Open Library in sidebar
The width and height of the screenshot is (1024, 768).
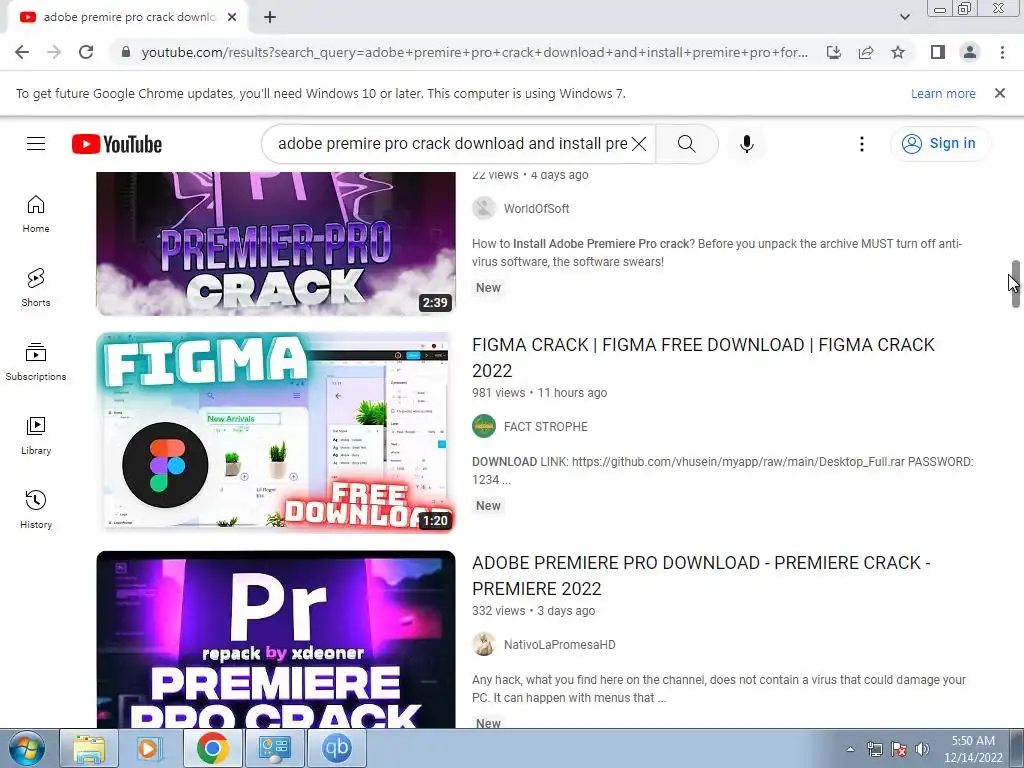click(36, 436)
